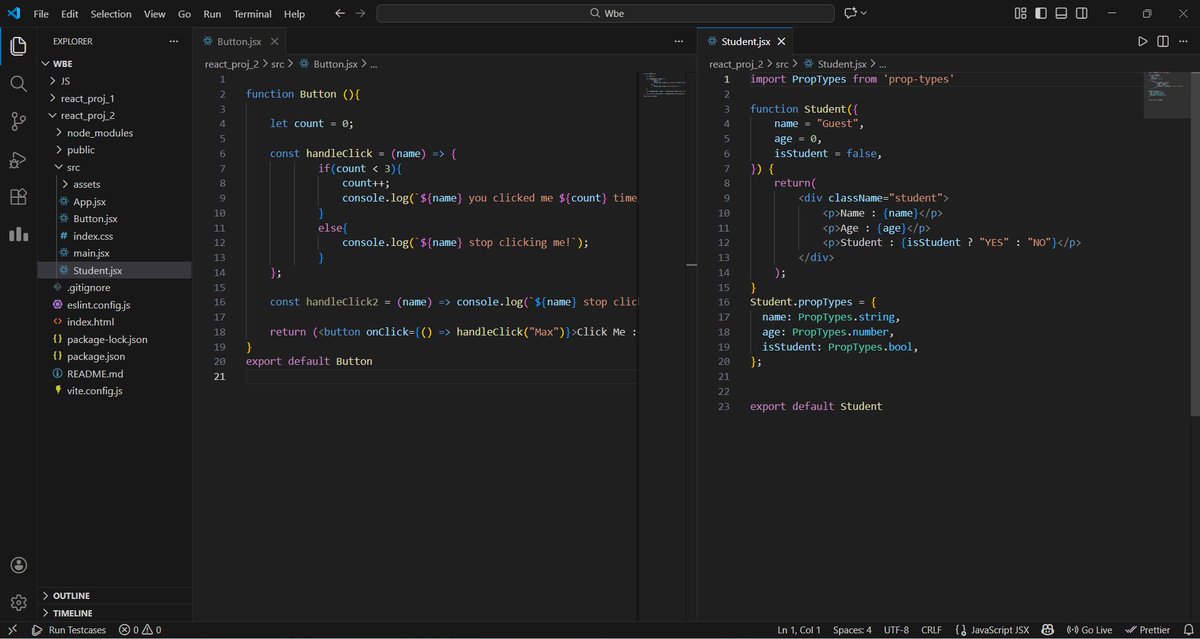Open the bar chart icon view in activity bar
This screenshot has height=639, width=1200.
coord(18,234)
